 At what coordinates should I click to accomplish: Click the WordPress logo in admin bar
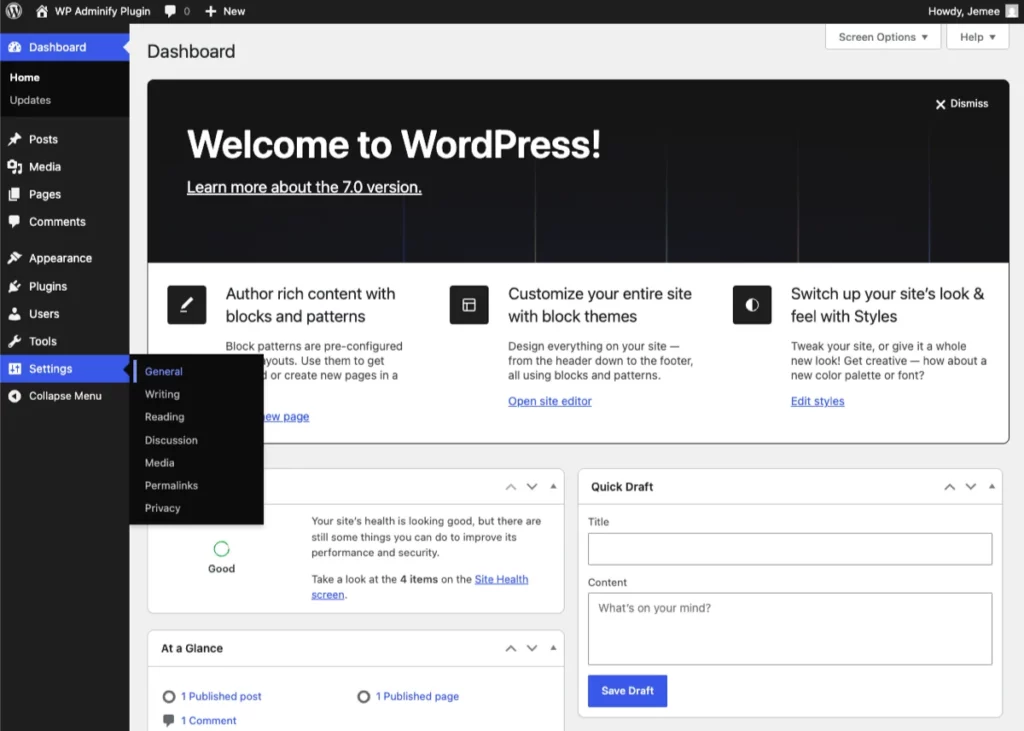(14, 11)
